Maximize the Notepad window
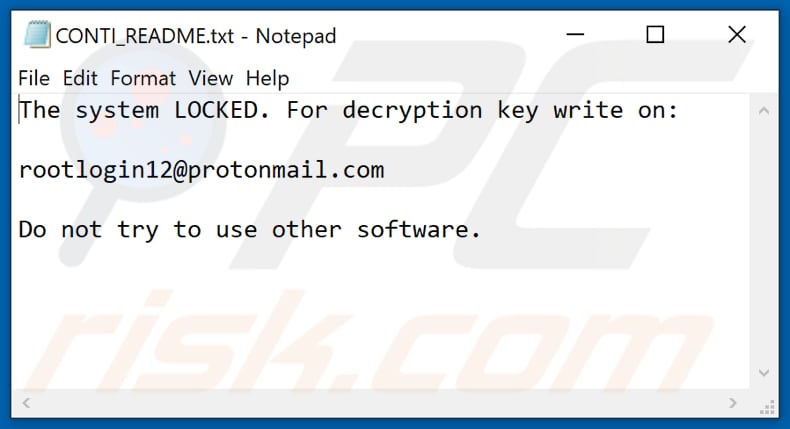Image resolution: width=790 pixels, height=429 pixels. tap(655, 35)
